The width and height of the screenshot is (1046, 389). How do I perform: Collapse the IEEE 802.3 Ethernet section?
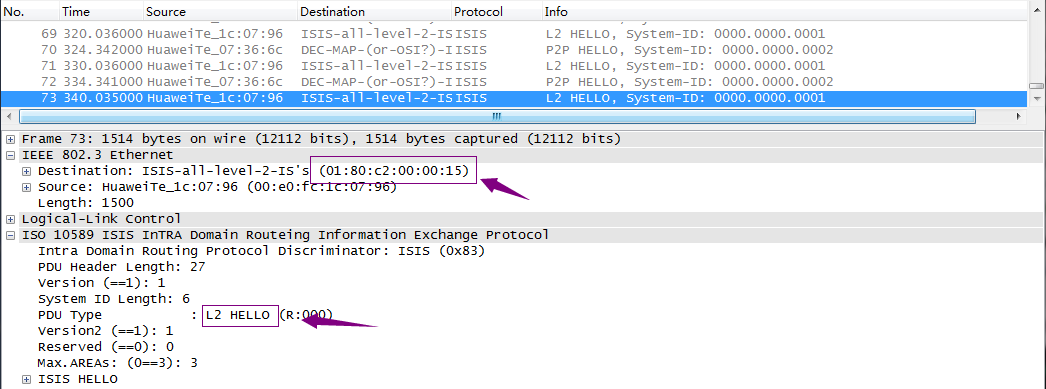(x=10, y=155)
